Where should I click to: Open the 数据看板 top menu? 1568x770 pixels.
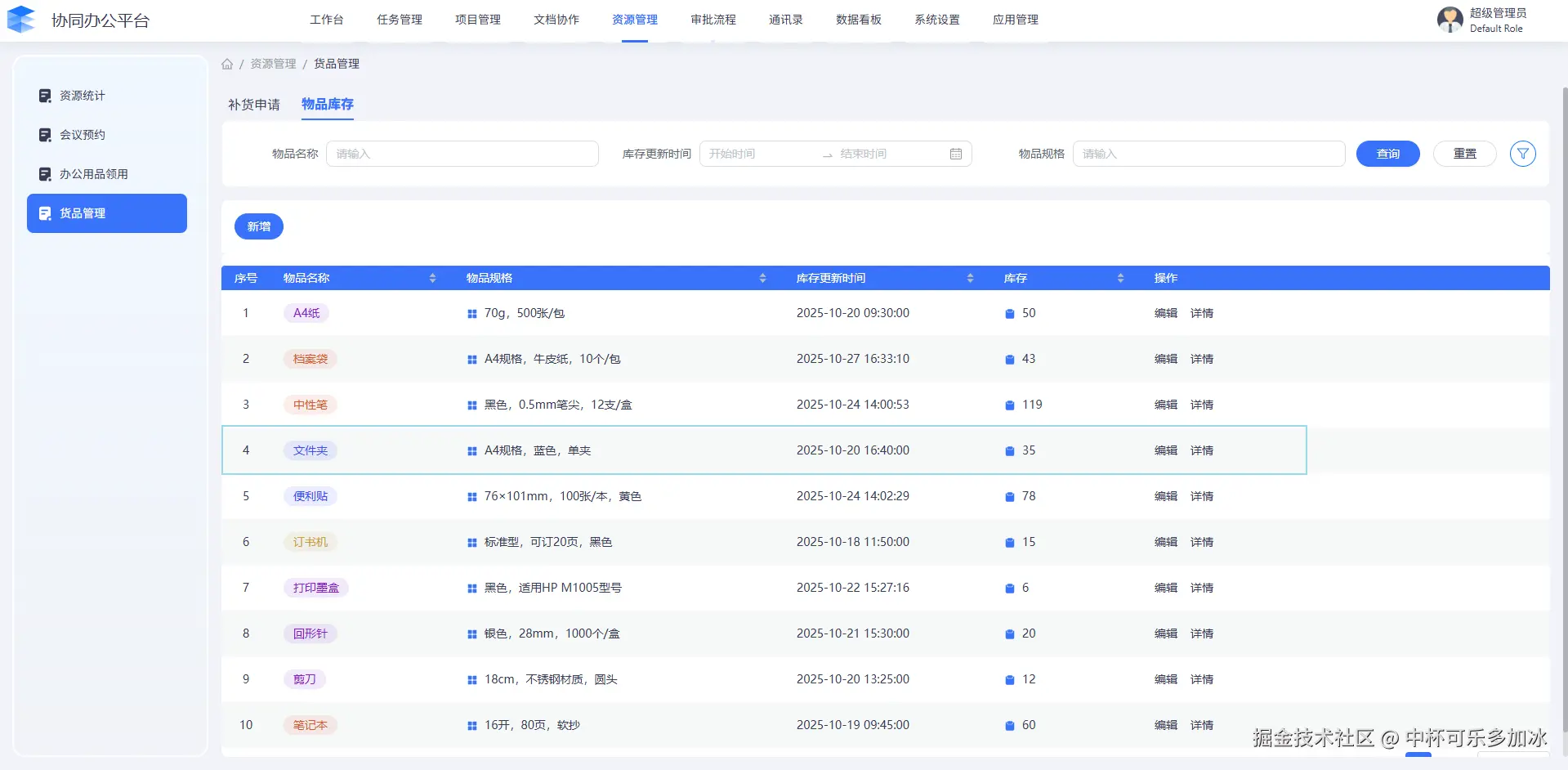coord(858,20)
